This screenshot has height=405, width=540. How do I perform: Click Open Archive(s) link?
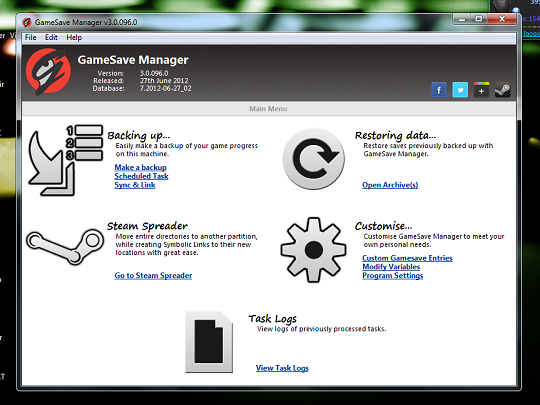pos(390,185)
